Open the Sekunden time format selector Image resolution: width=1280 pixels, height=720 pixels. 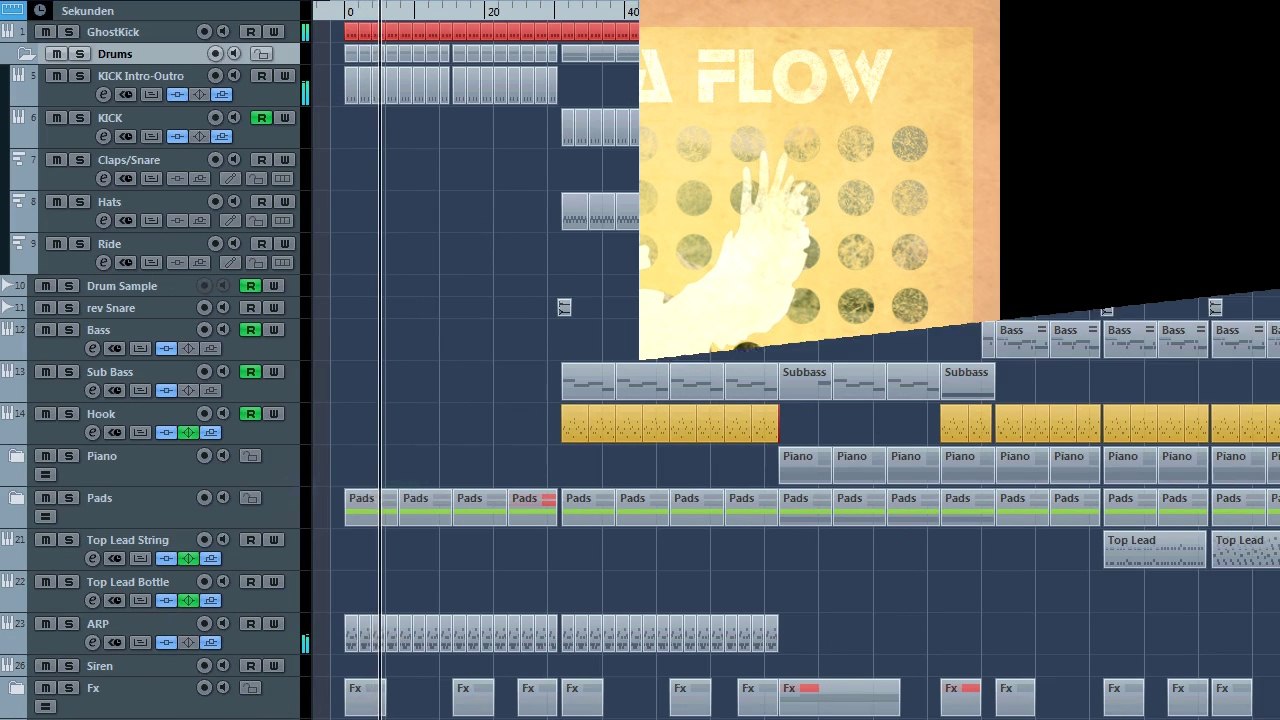click(x=87, y=11)
